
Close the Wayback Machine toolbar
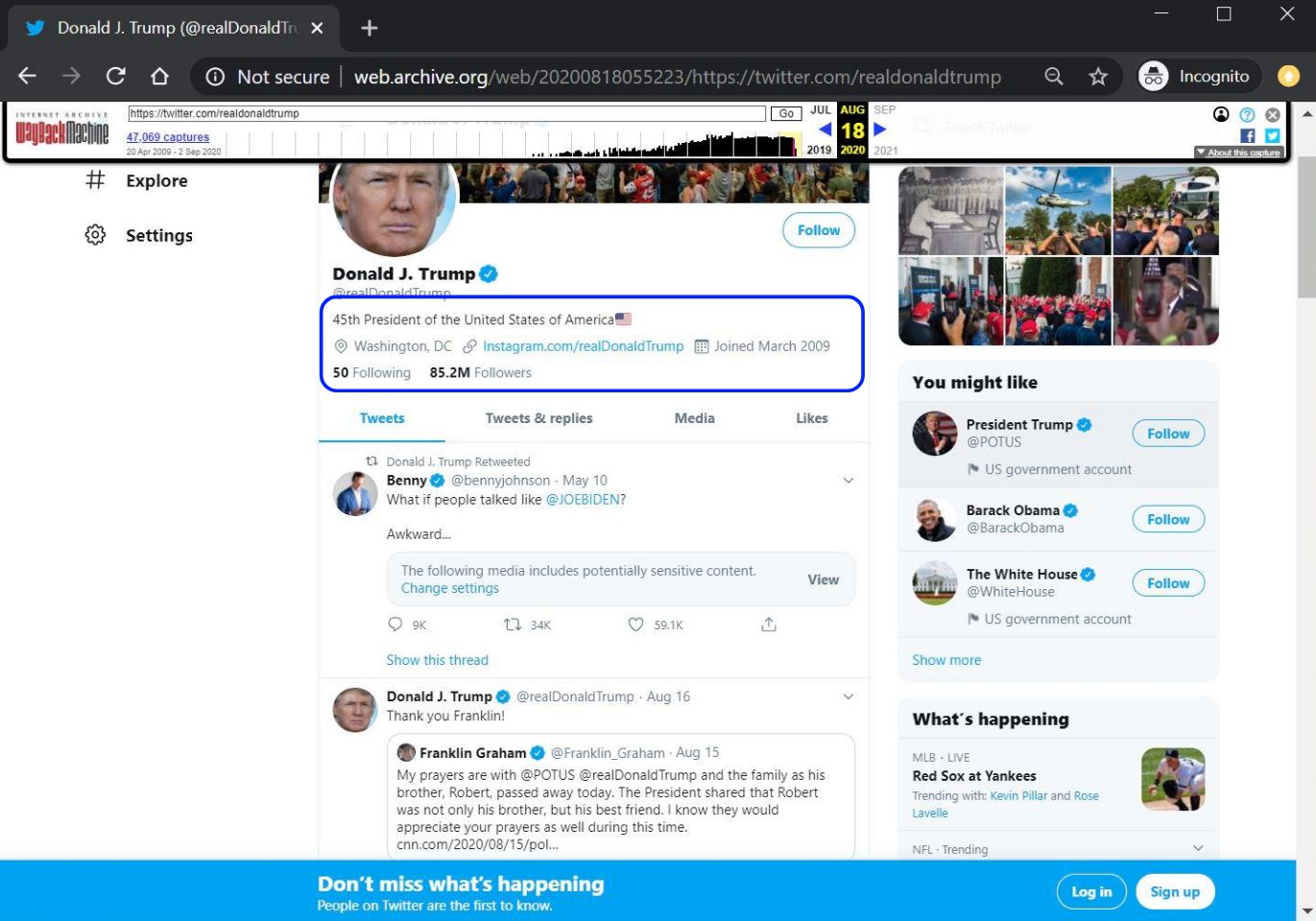[x=1273, y=114]
